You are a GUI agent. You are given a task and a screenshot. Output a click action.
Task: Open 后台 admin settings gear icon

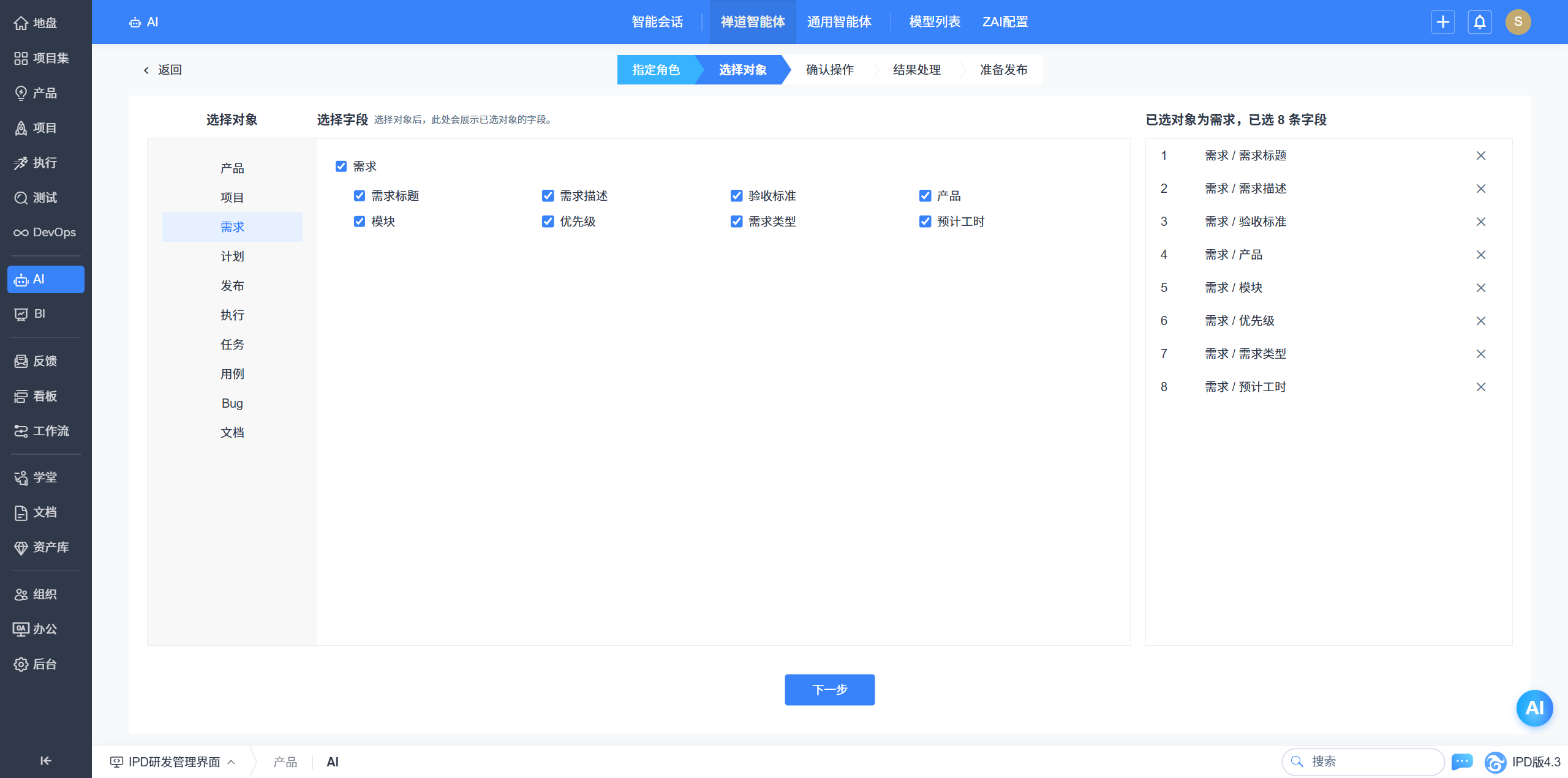pyautogui.click(x=21, y=664)
